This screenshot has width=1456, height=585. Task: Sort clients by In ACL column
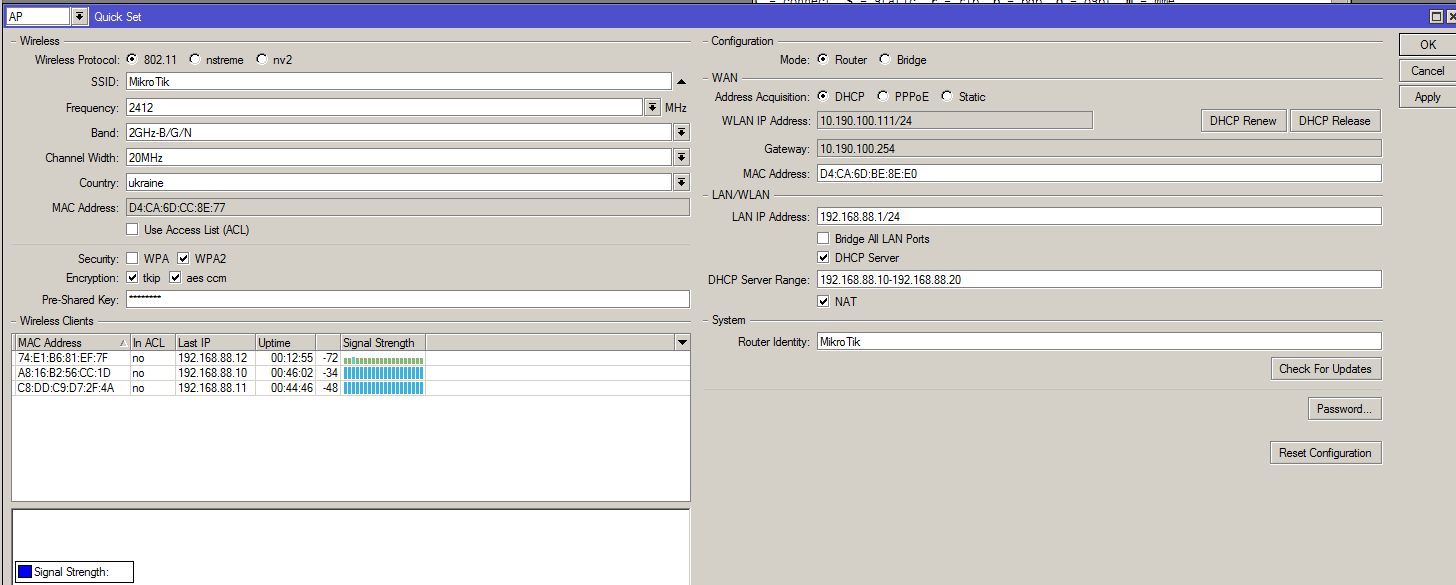click(153, 343)
